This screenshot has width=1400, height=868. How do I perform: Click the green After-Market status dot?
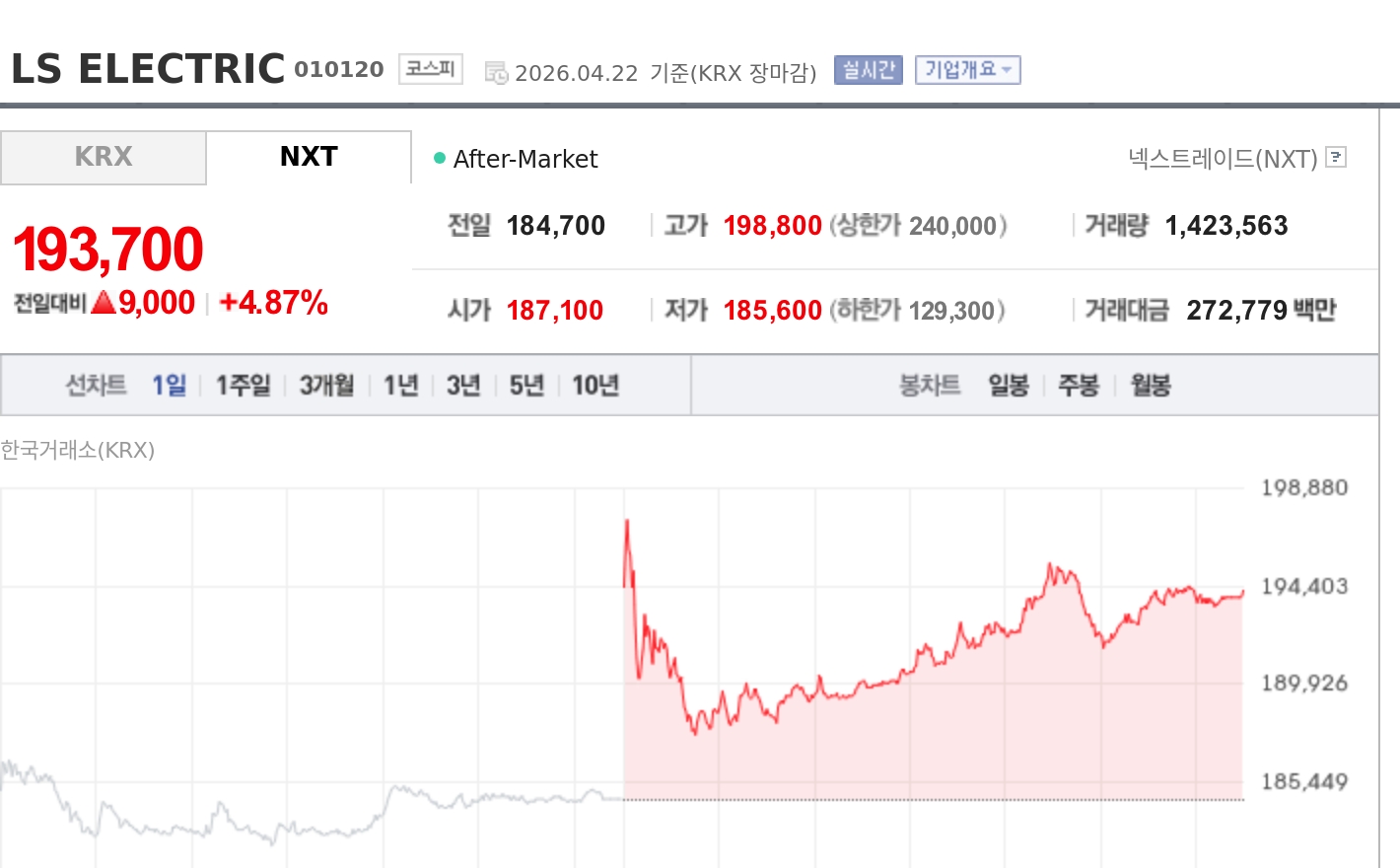point(440,158)
